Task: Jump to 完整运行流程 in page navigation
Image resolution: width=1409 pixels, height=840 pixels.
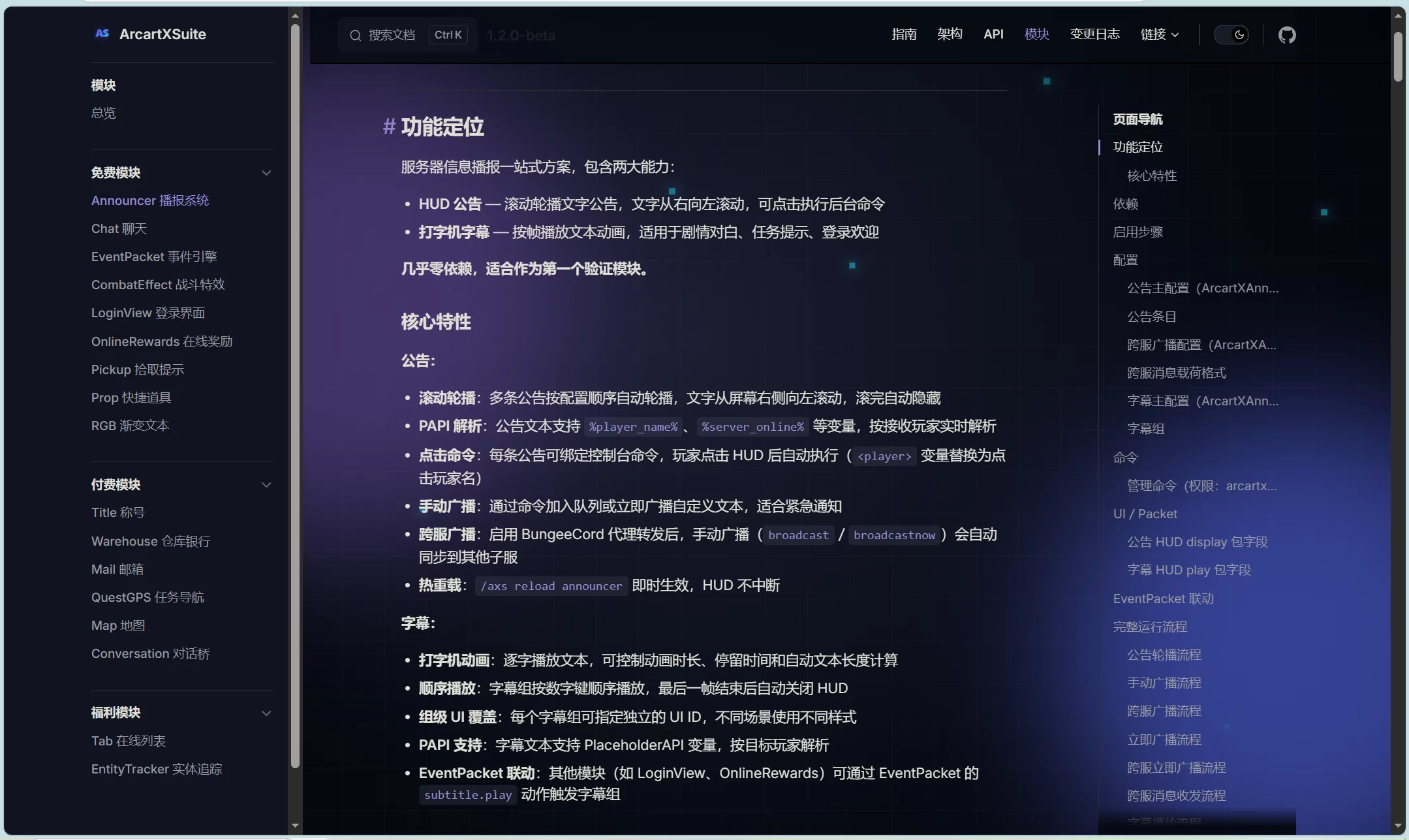Action: [1150, 627]
